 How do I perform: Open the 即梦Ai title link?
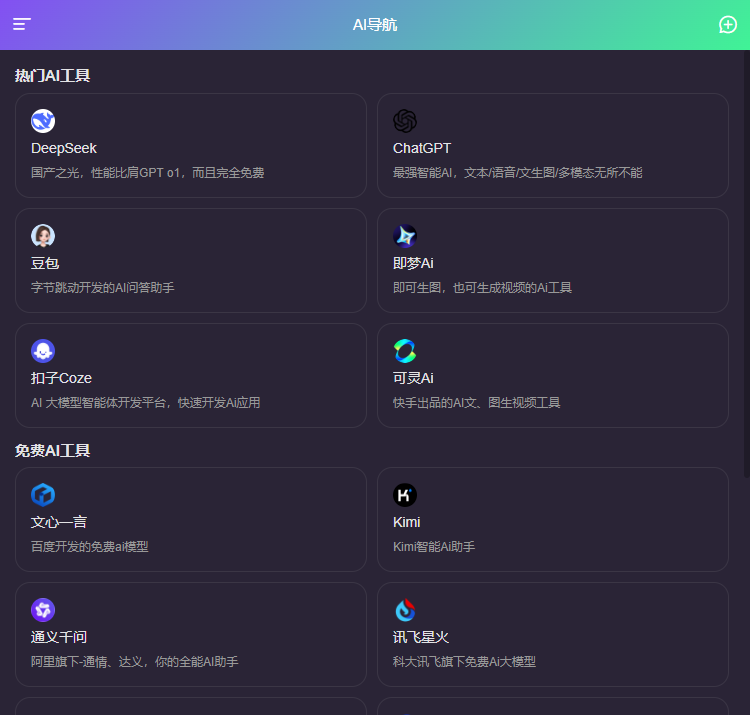pyautogui.click(x=413, y=263)
